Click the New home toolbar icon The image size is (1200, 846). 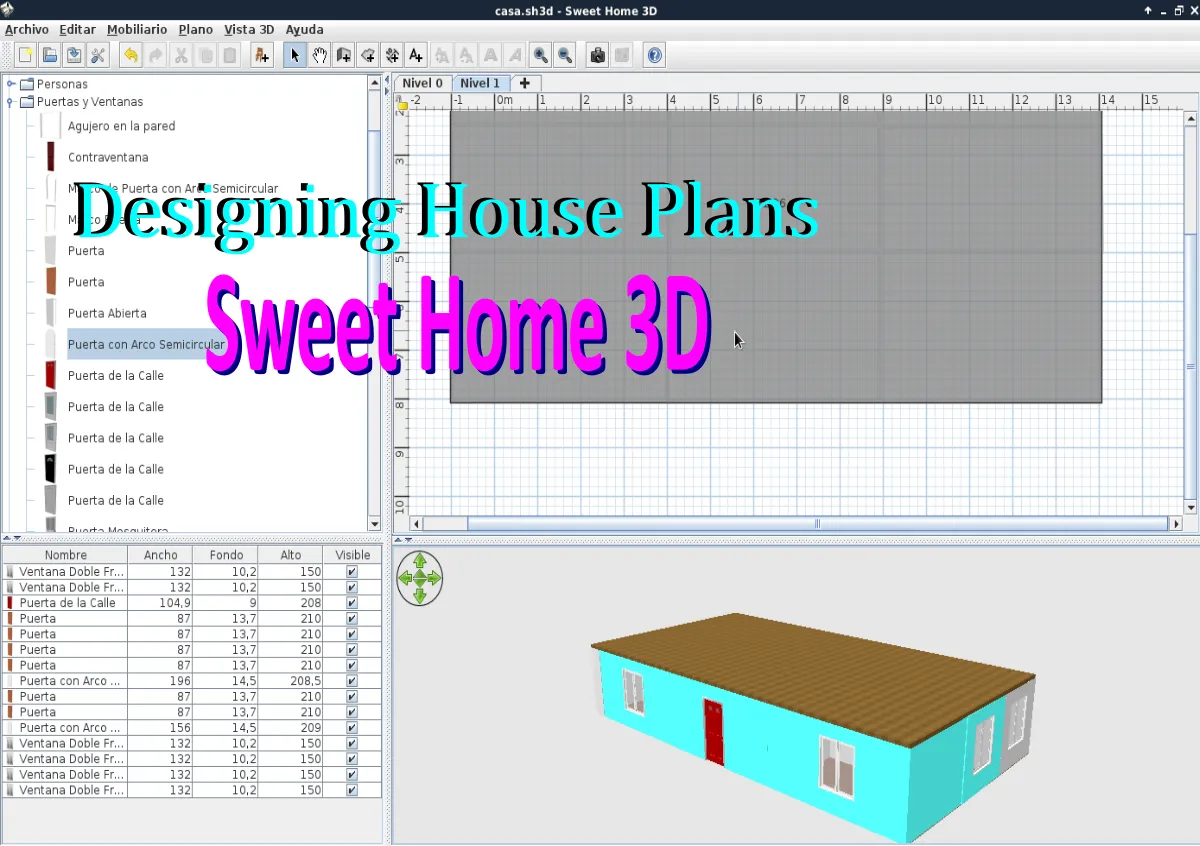25,55
